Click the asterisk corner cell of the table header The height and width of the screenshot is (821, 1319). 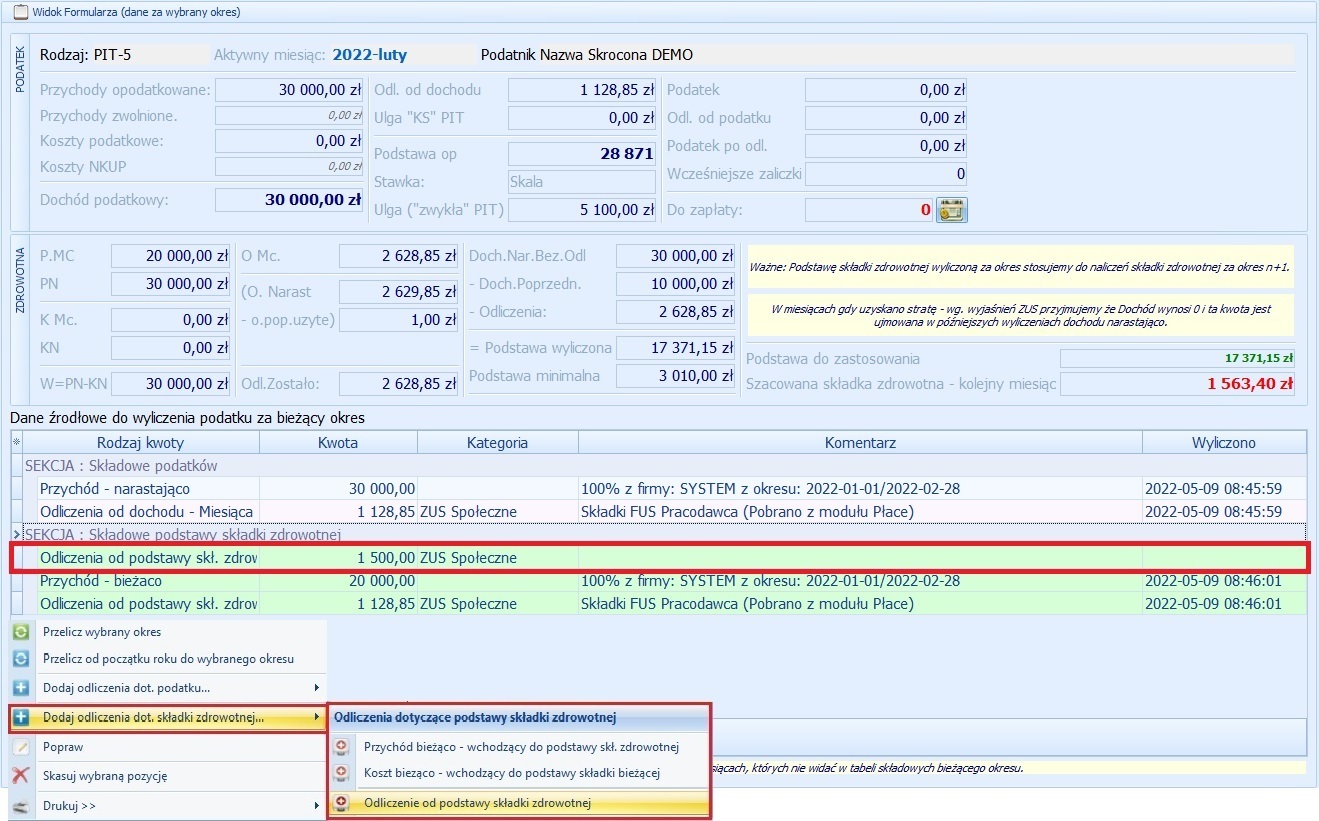click(16, 442)
